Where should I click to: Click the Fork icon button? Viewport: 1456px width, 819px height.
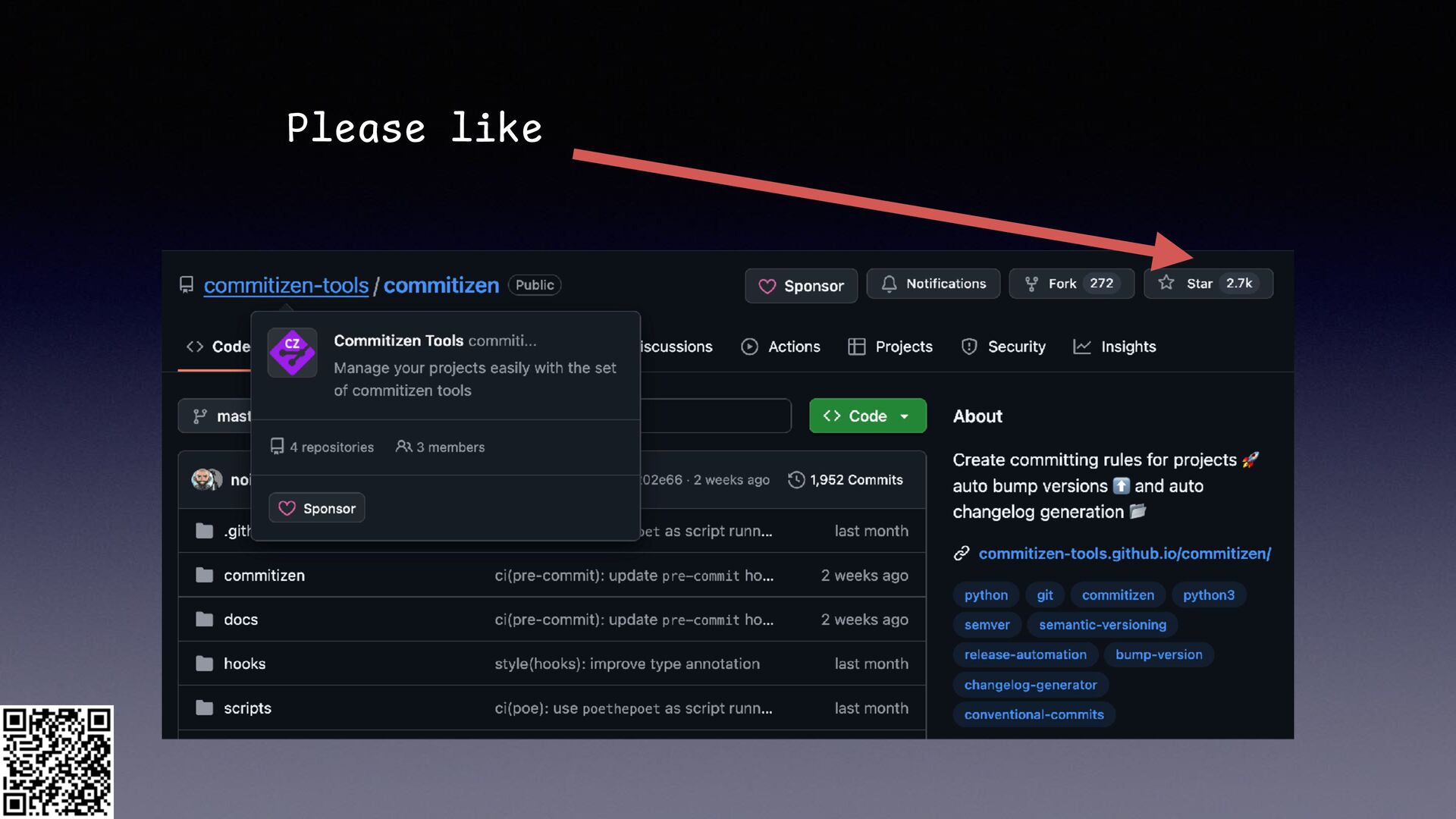[1031, 284]
